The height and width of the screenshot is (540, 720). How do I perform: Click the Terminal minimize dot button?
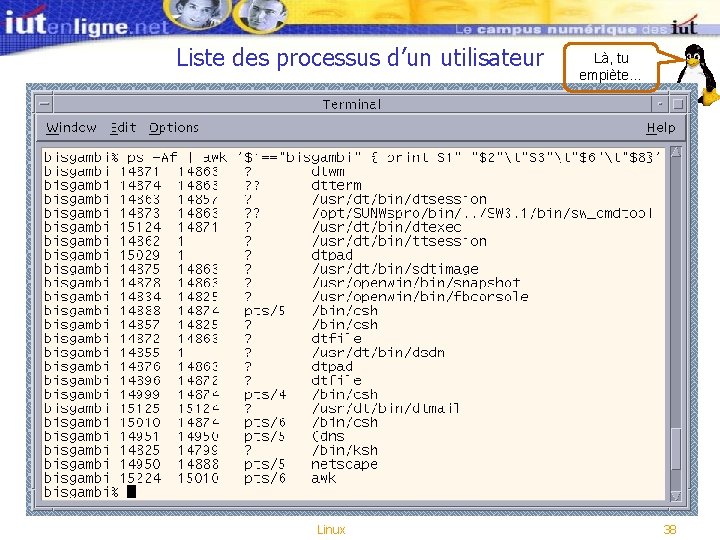[660, 104]
